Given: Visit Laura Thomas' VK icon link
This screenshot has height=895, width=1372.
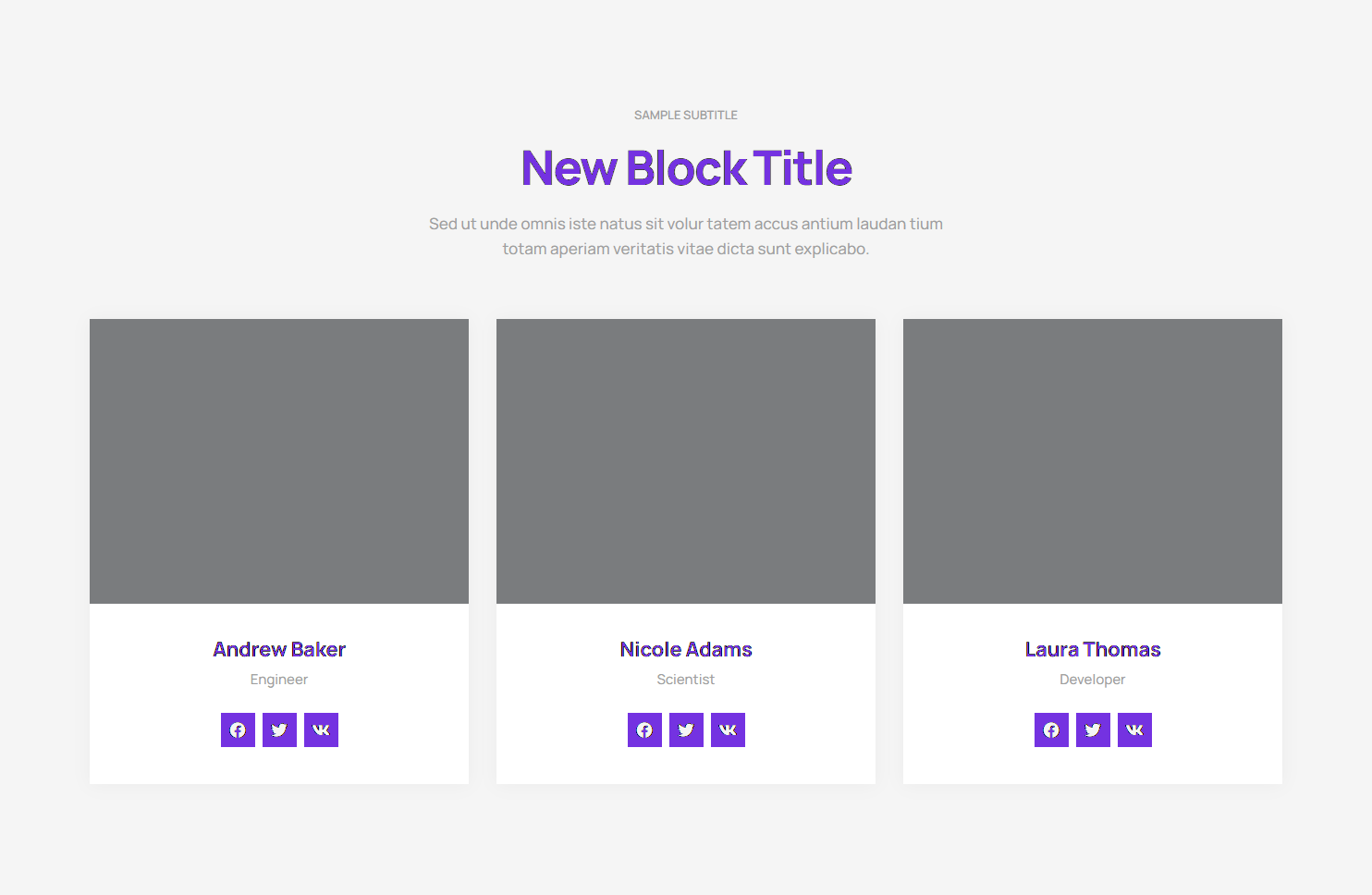Looking at the screenshot, I should pyautogui.click(x=1134, y=729).
